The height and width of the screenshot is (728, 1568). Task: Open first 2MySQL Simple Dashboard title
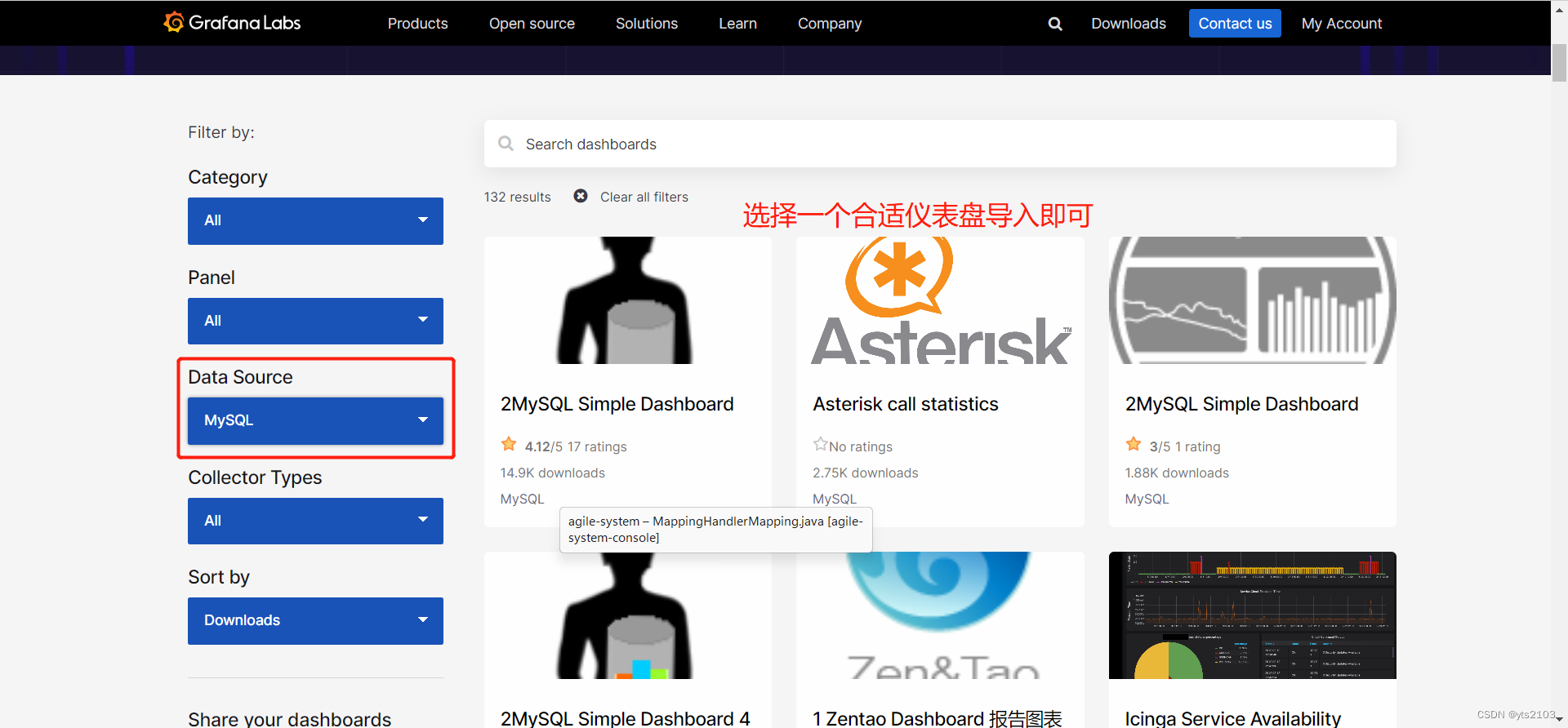(x=617, y=404)
